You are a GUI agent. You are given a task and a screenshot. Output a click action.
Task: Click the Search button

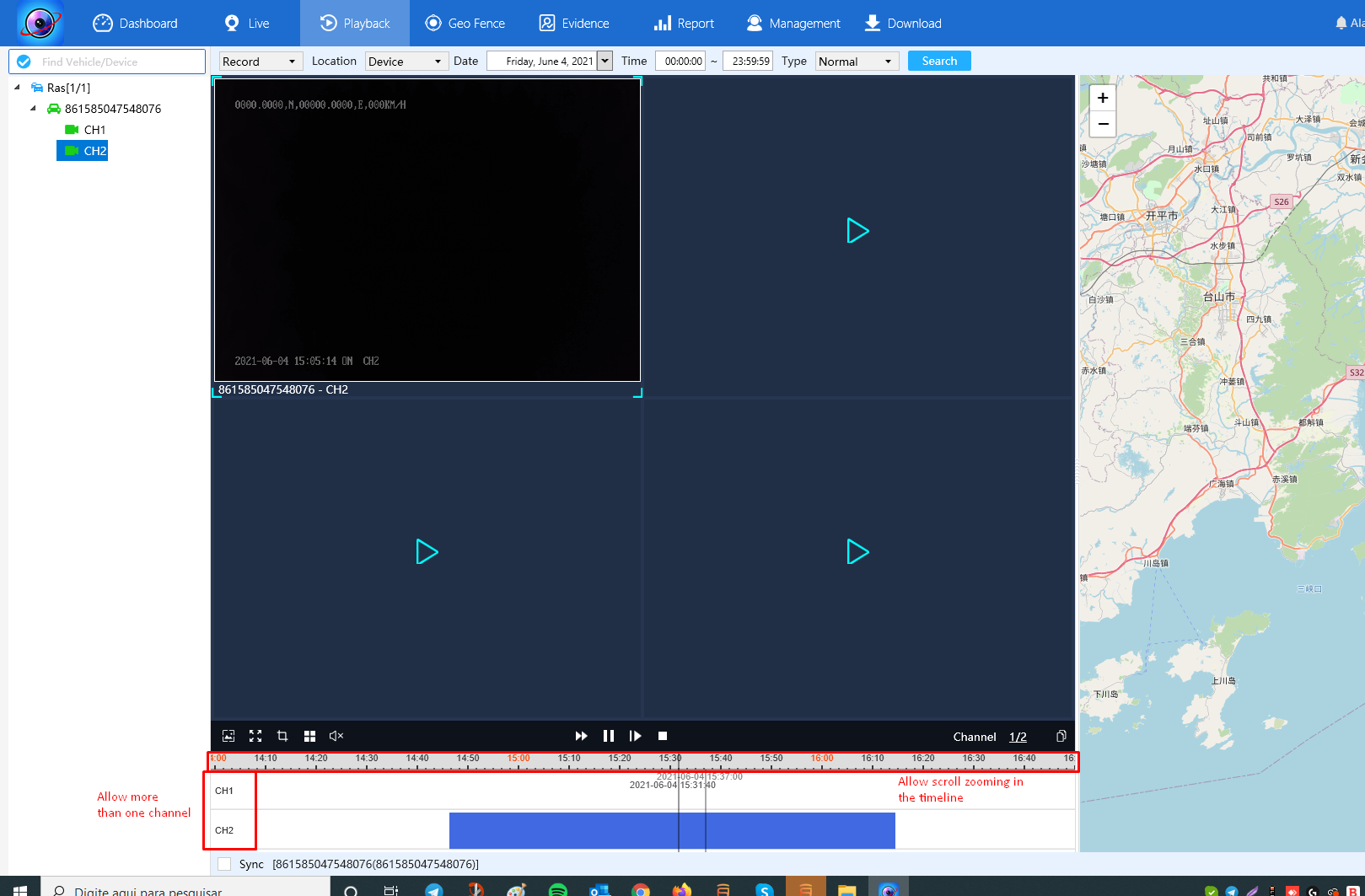point(939,61)
